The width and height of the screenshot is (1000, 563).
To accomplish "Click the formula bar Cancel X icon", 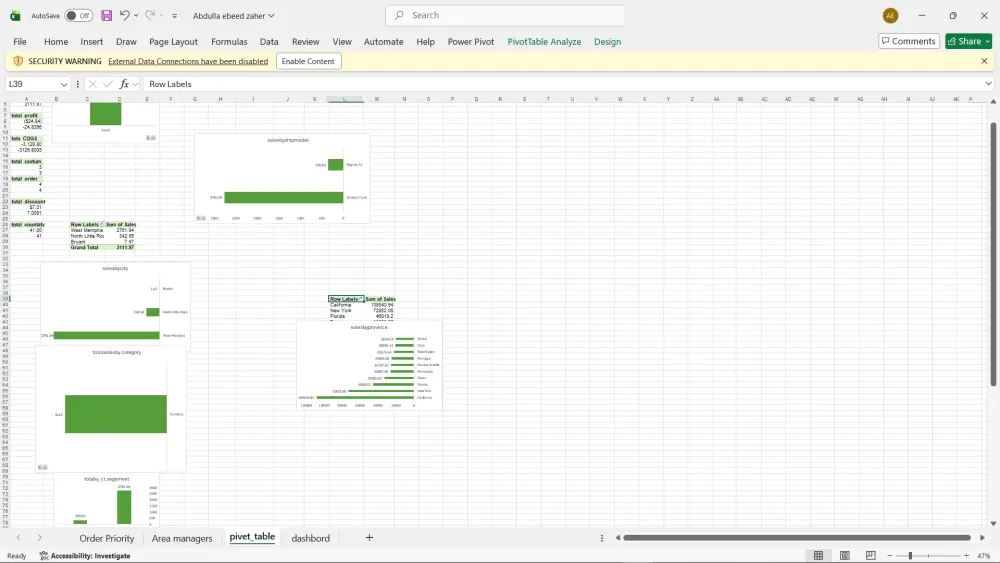I will click(92, 84).
